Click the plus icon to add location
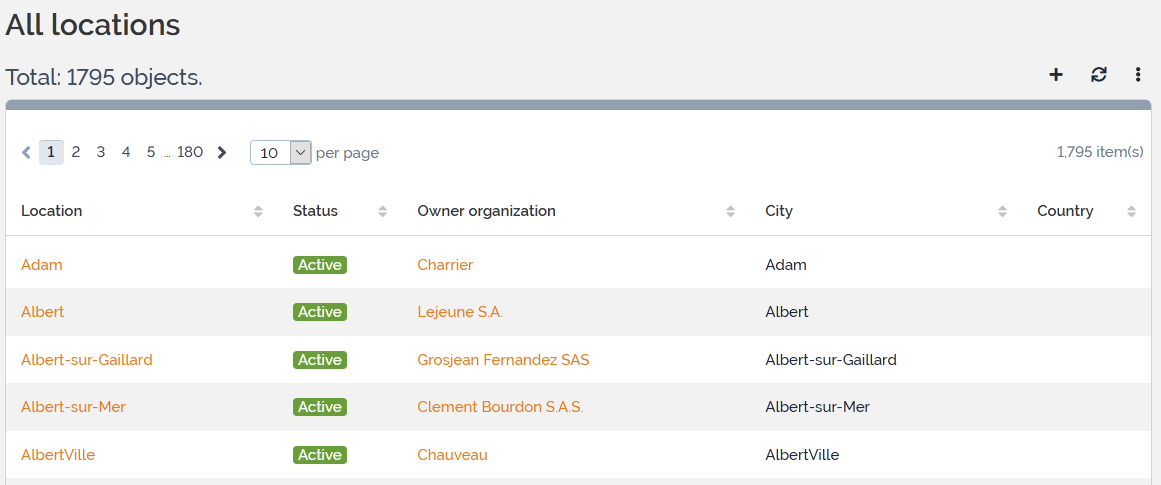 pyautogui.click(x=1056, y=75)
